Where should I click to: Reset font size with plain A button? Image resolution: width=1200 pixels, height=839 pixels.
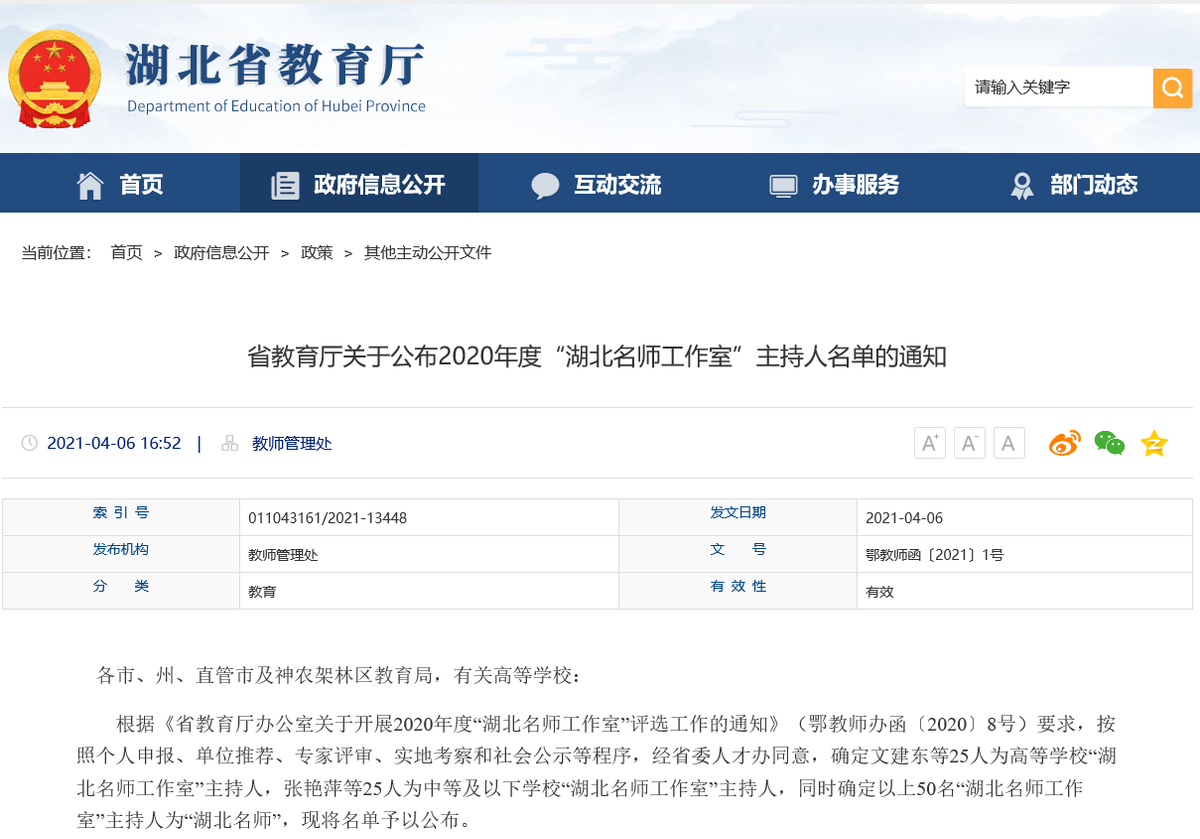1008,443
